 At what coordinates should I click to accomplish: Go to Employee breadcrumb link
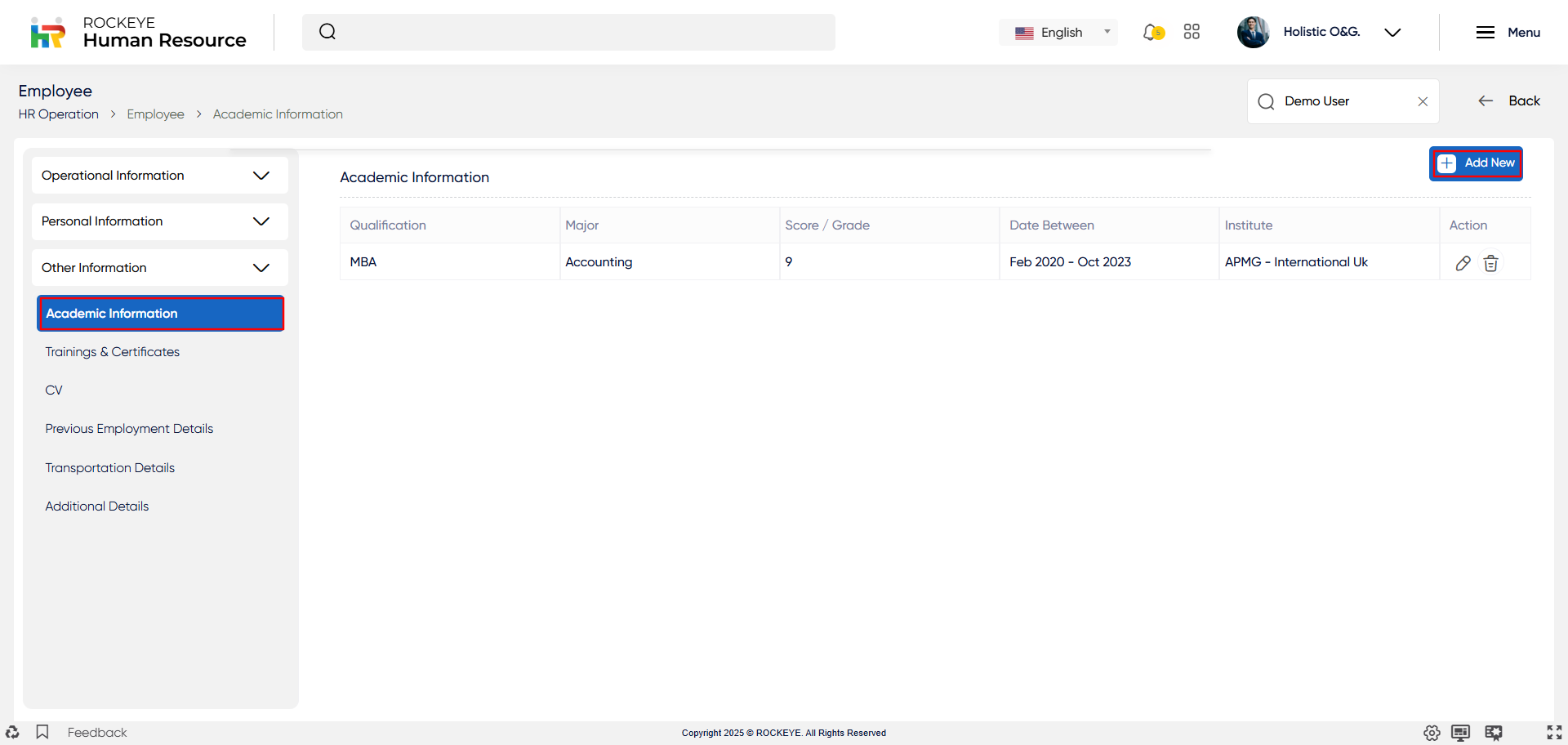(155, 114)
